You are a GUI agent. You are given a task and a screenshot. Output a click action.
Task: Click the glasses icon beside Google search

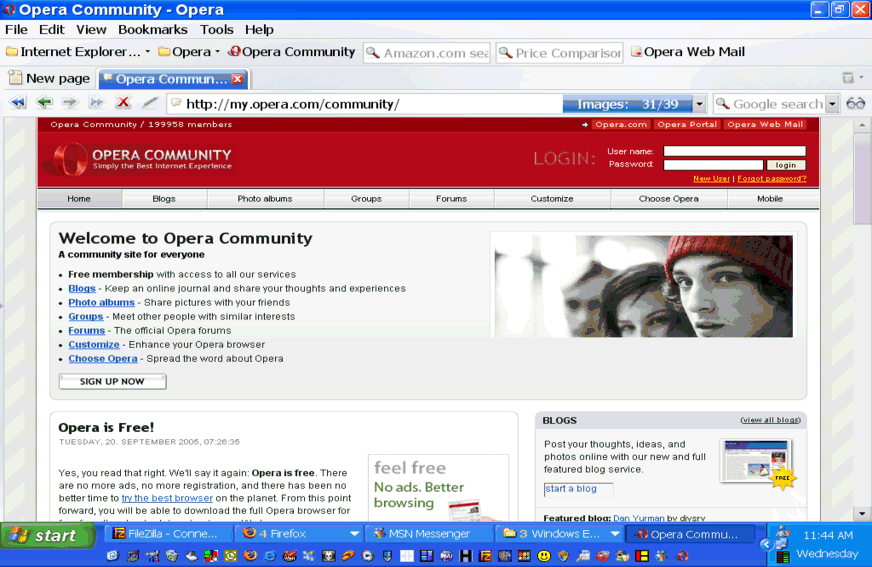(855, 104)
